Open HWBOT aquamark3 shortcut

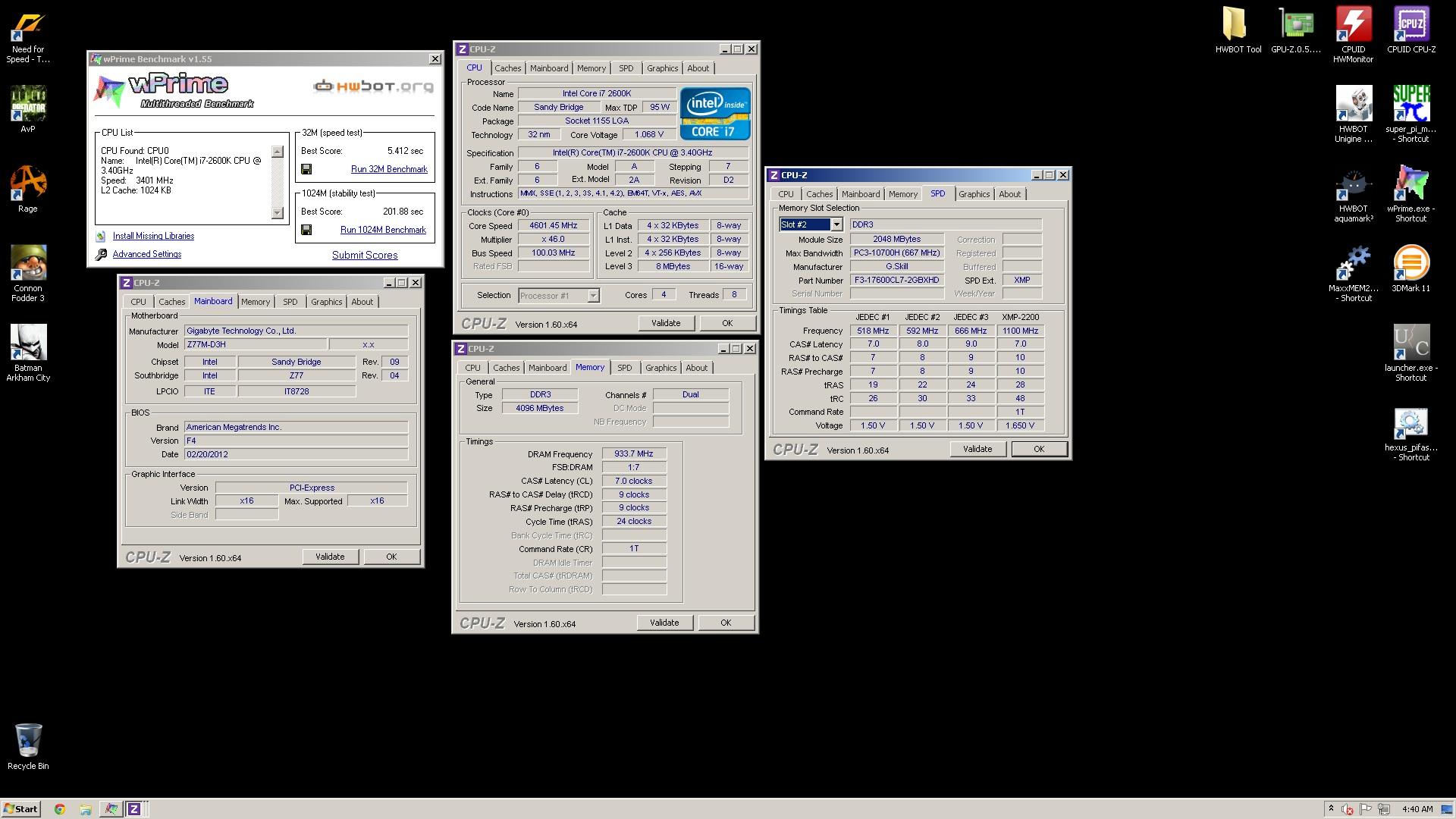click(x=1354, y=194)
